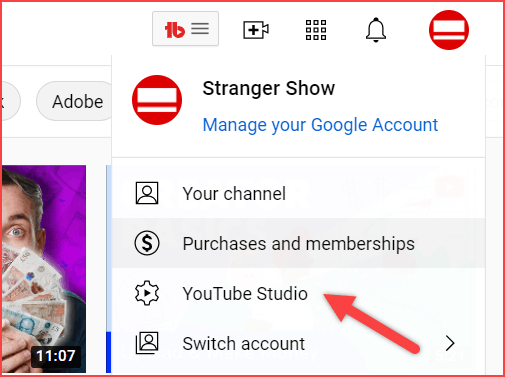Click the Create video camera icon
The image size is (505, 377).
tap(256, 30)
